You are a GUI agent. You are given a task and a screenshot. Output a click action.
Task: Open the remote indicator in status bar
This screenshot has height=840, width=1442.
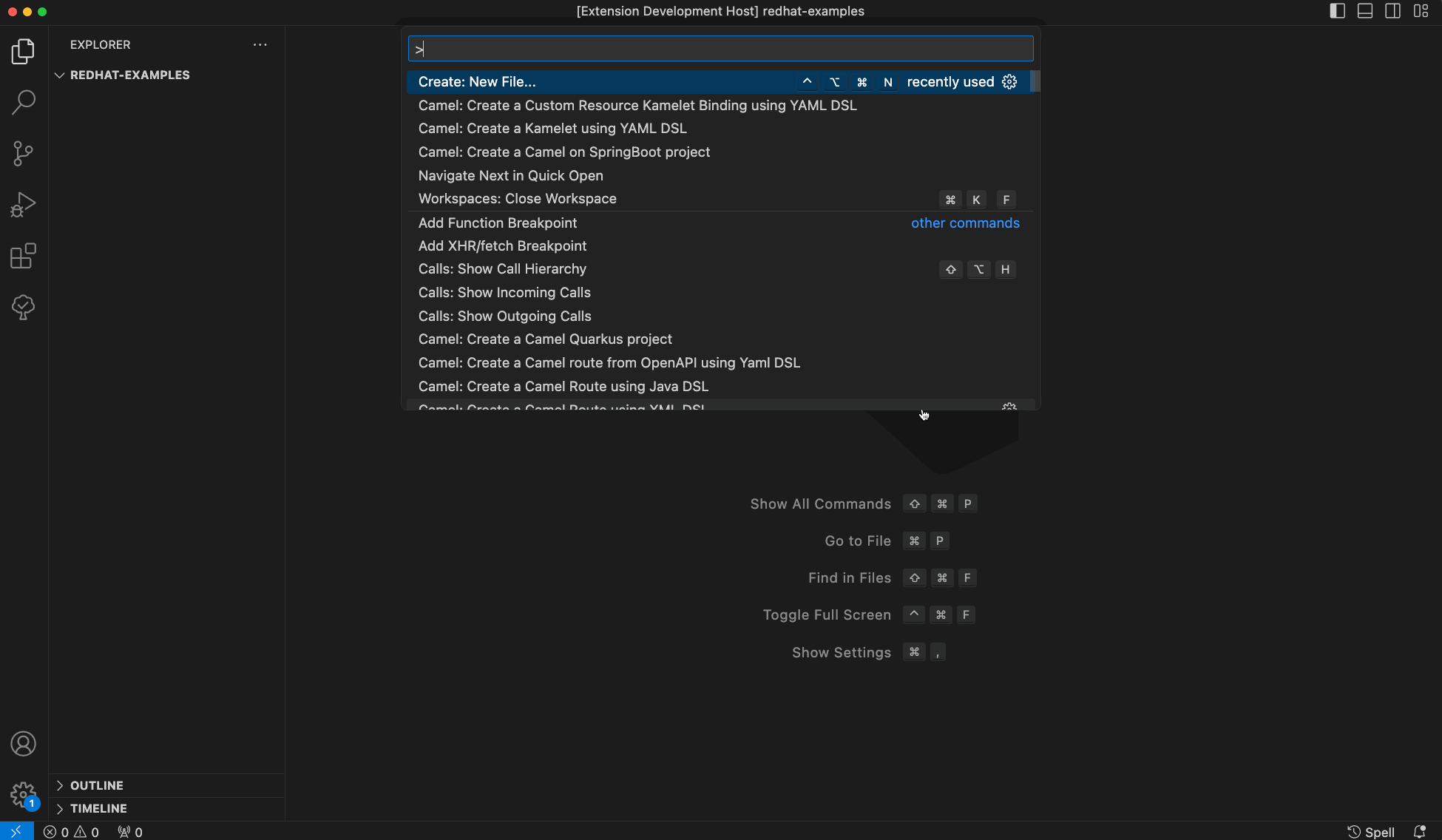pos(15,831)
